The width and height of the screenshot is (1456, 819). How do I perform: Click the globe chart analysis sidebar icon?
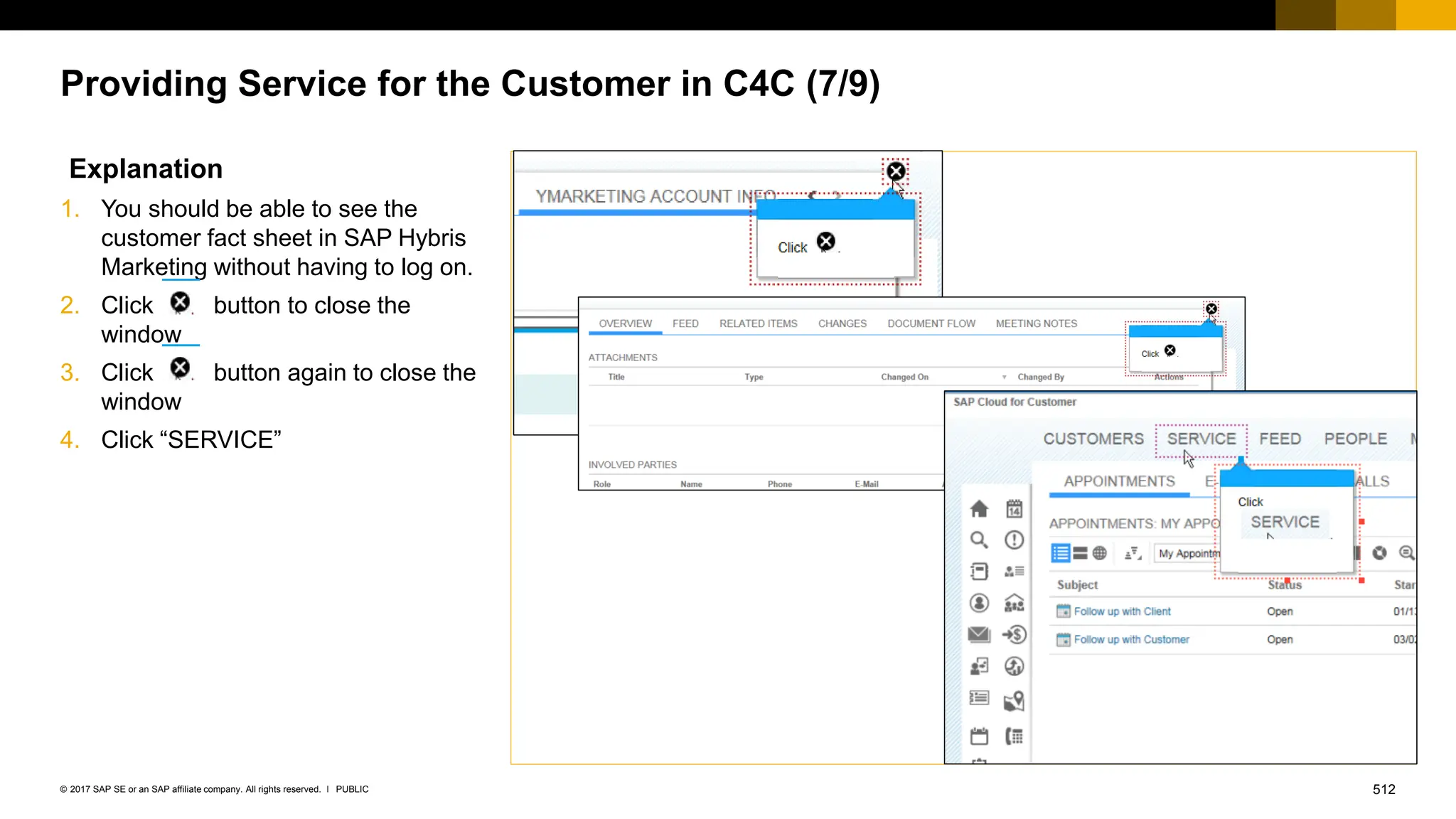(1014, 666)
